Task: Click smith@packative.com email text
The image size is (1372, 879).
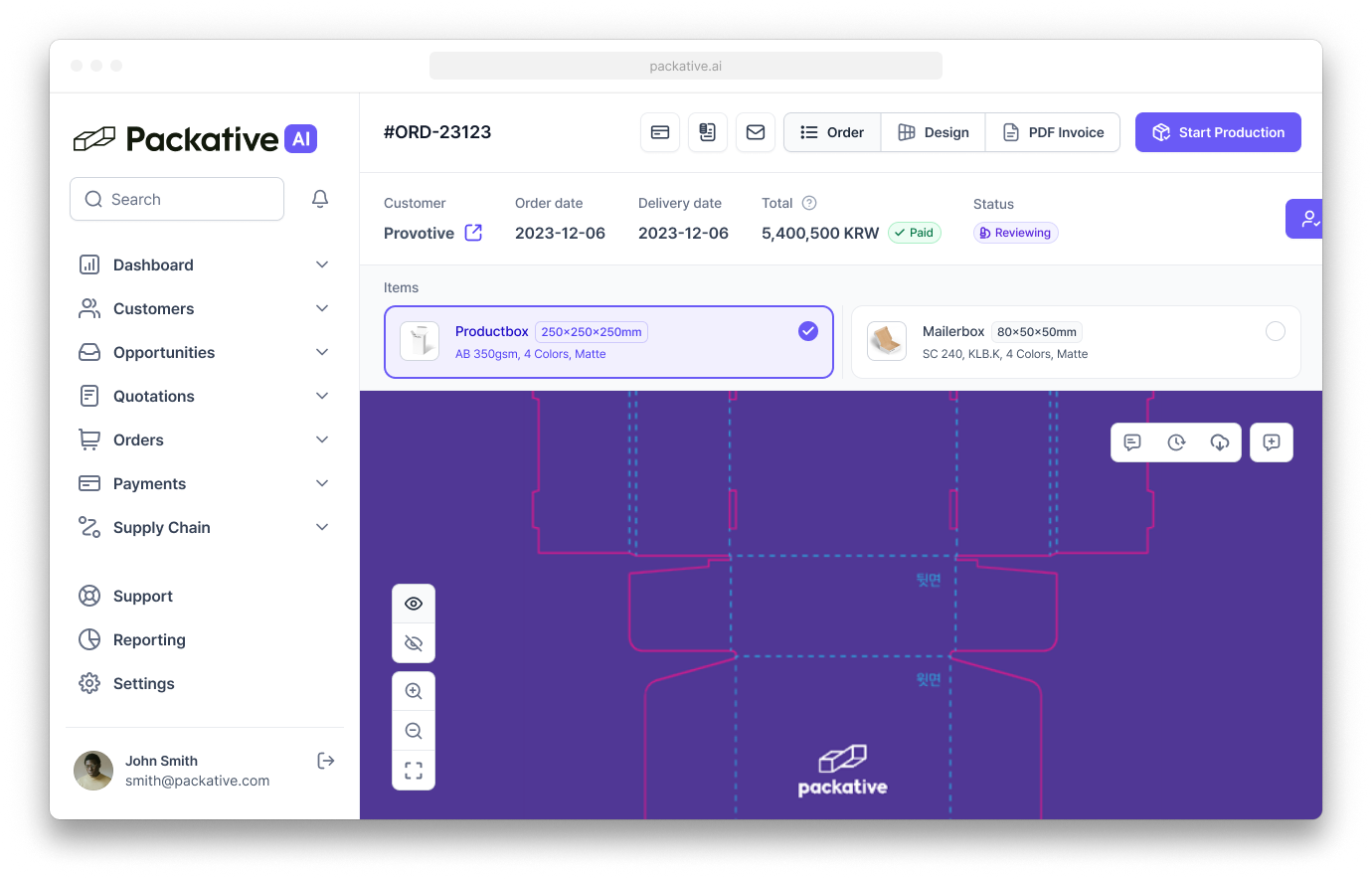Action: pos(197,781)
